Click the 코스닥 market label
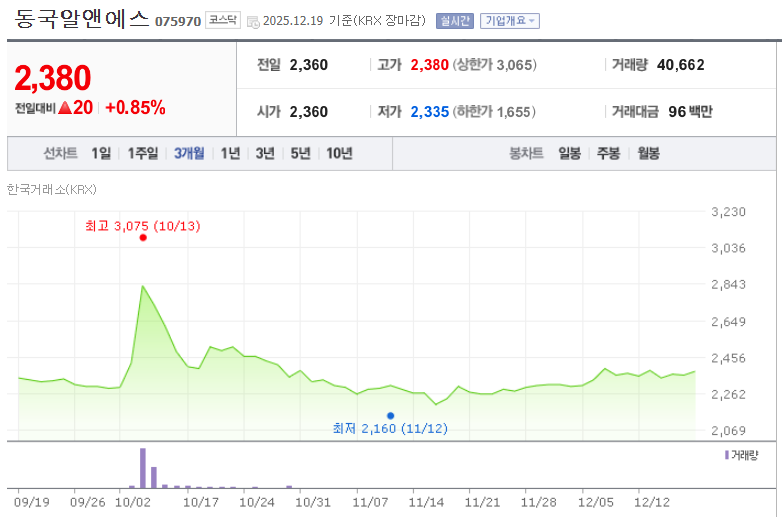Viewport: 782px width, 517px height. [x=223, y=20]
